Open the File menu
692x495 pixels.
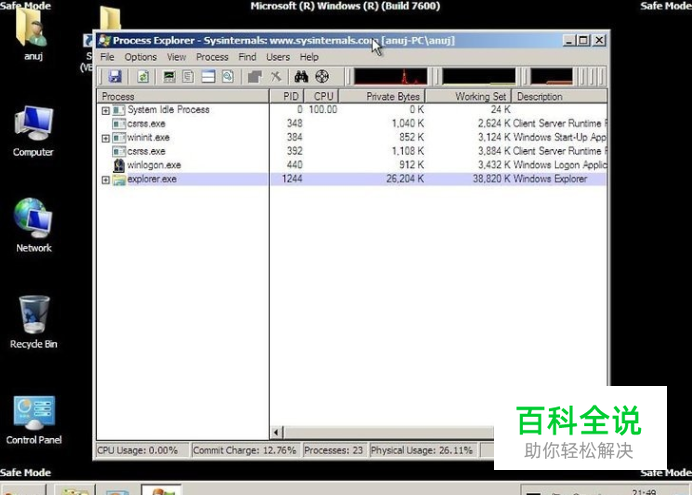pyautogui.click(x=107, y=57)
